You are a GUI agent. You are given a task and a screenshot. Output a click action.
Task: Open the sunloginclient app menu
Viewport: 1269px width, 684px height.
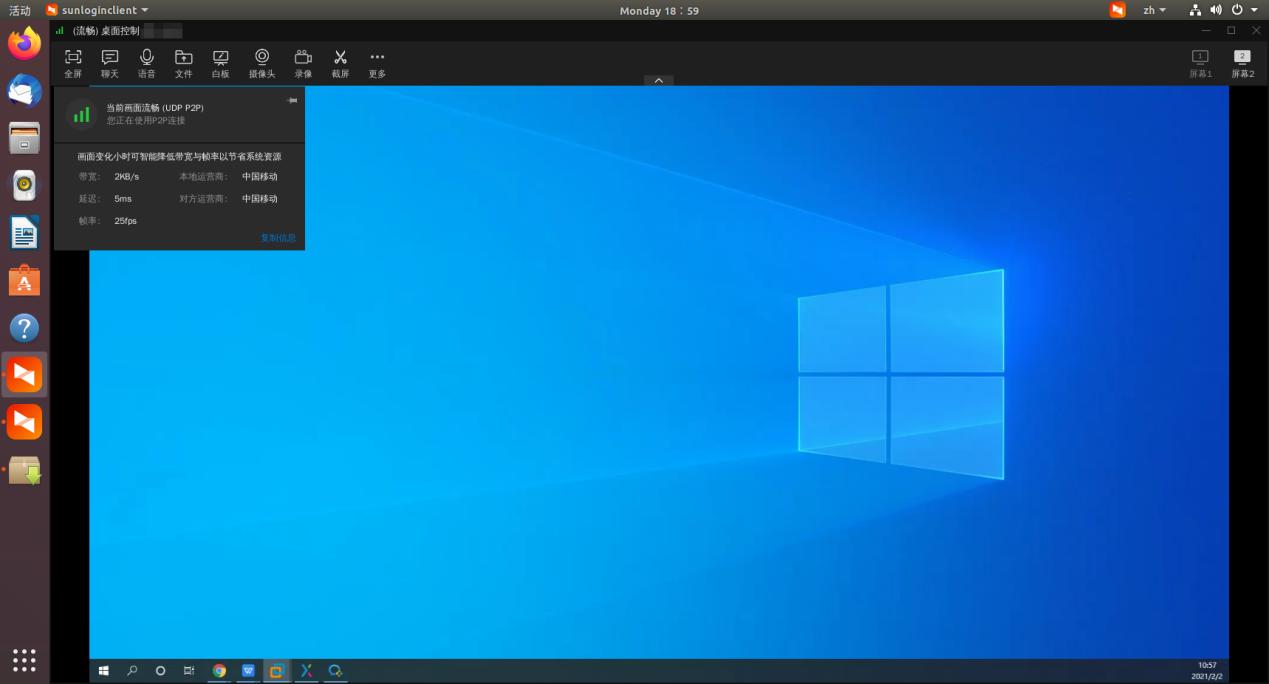click(x=97, y=10)
